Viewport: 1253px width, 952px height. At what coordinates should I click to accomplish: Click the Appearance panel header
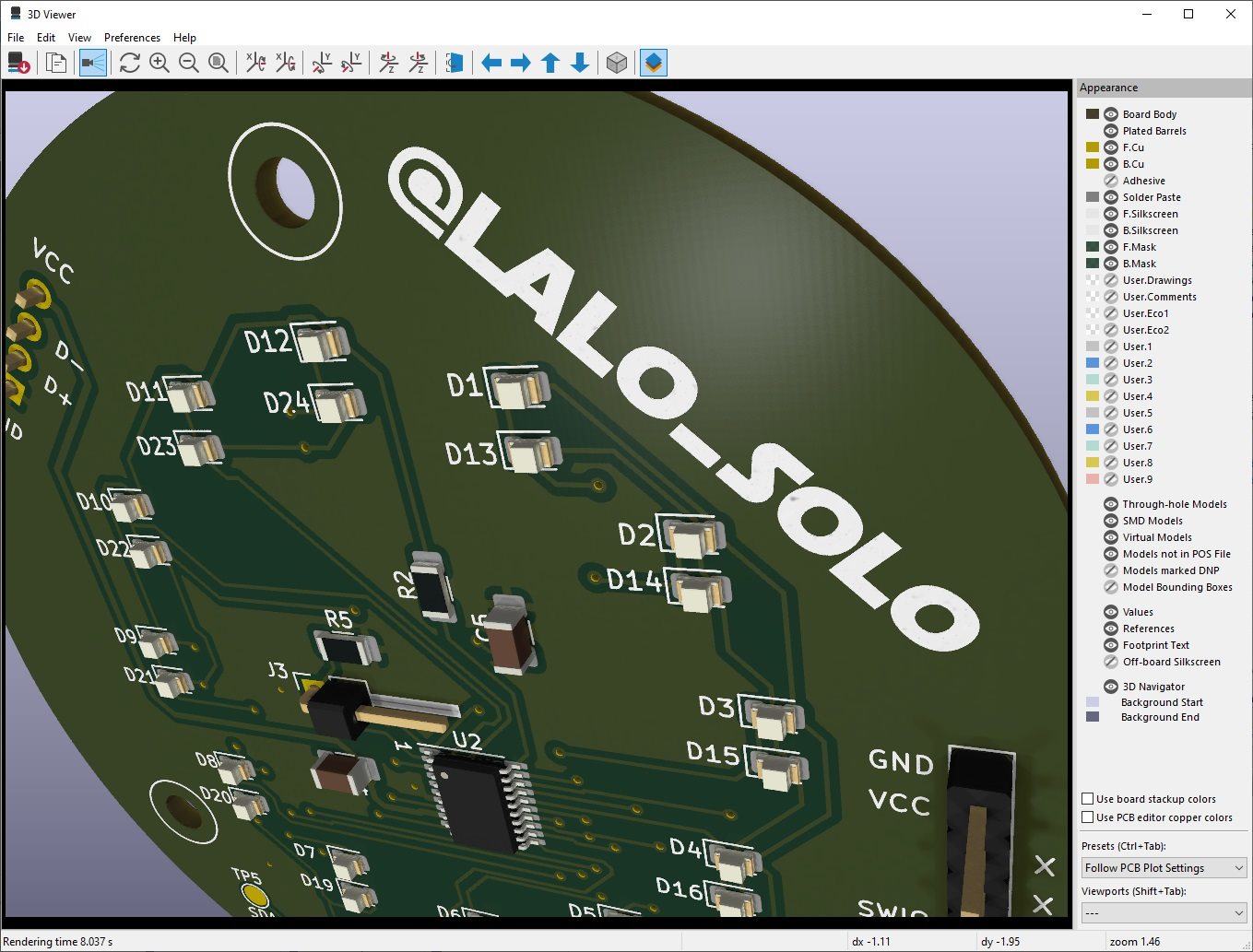1164,88
